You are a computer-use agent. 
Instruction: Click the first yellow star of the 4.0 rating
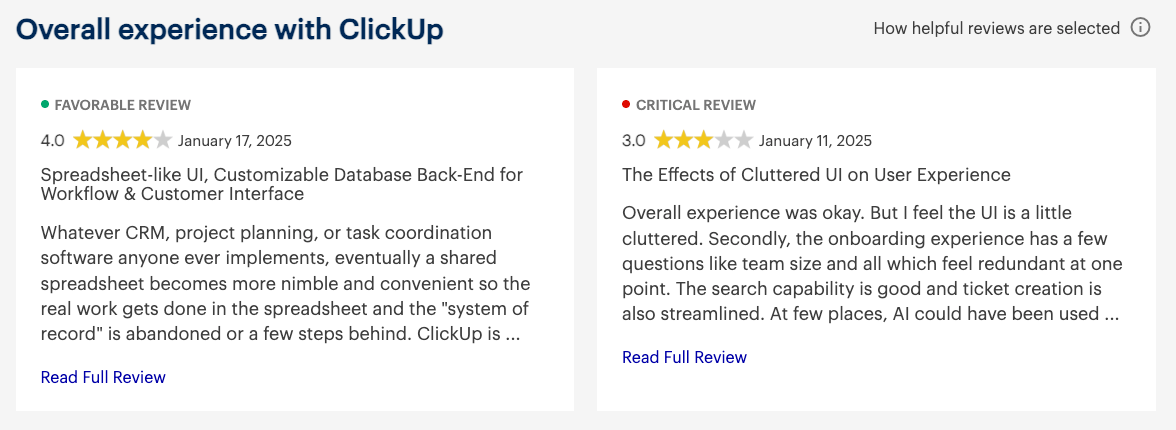pos(82,140)
